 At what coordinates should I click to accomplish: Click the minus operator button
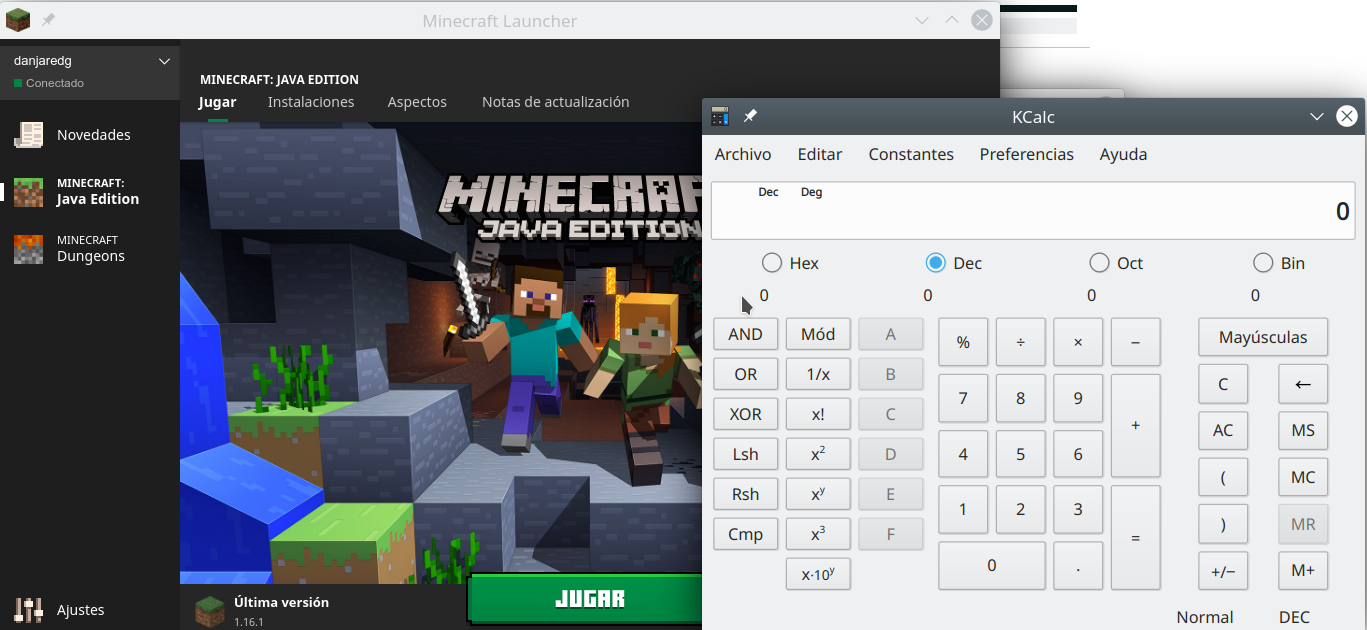(1135, 342)
